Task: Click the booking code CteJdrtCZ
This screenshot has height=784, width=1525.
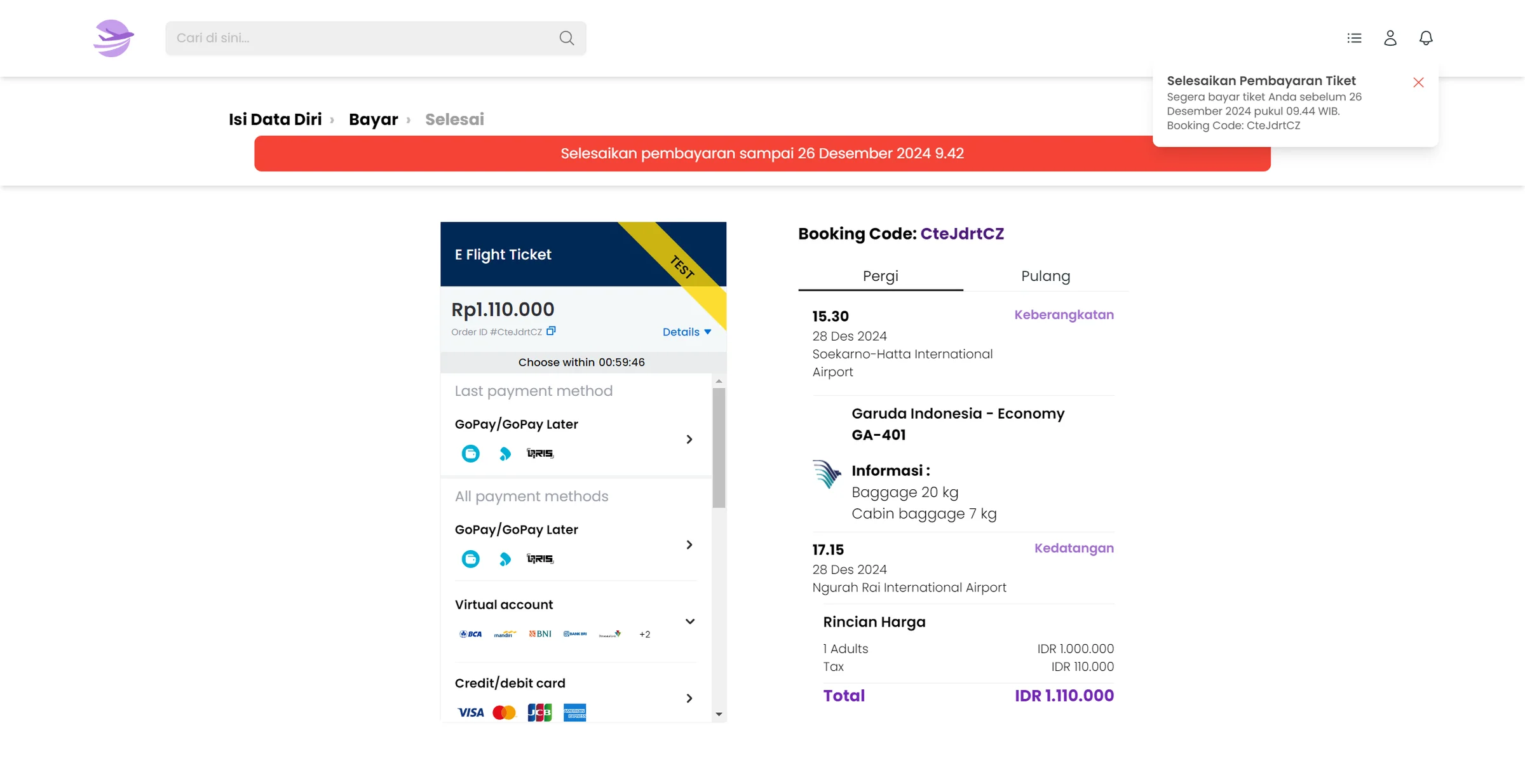Action: click(962, 234)
